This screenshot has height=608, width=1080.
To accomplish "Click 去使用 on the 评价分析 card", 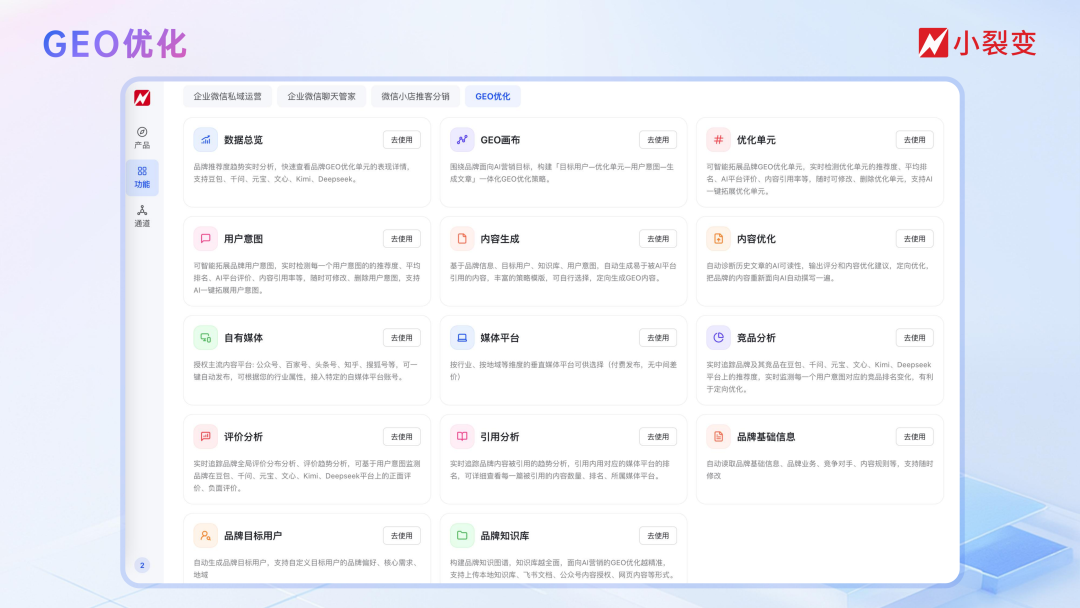I will point(400,436).
